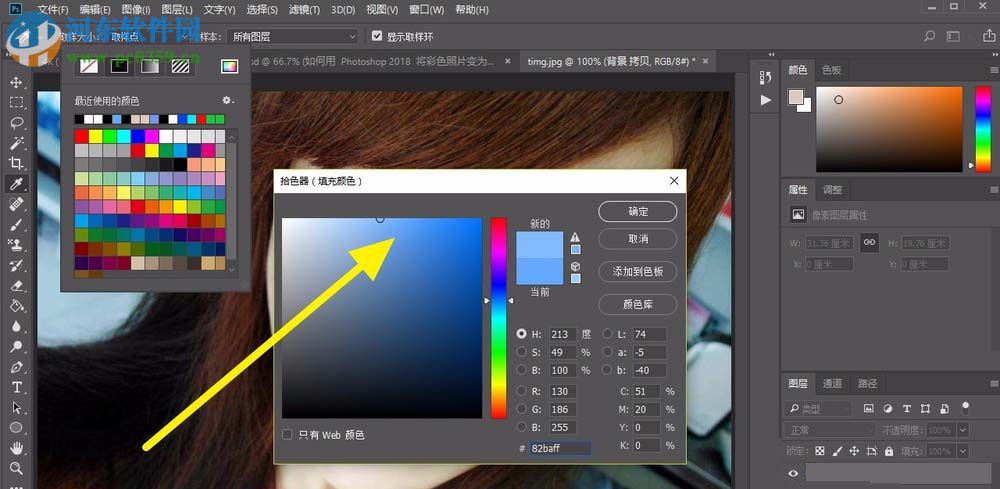Open the Layer (图层) menu
Image resolution: width=1000 pixels, height=489 pixels.
pos(177,10)
